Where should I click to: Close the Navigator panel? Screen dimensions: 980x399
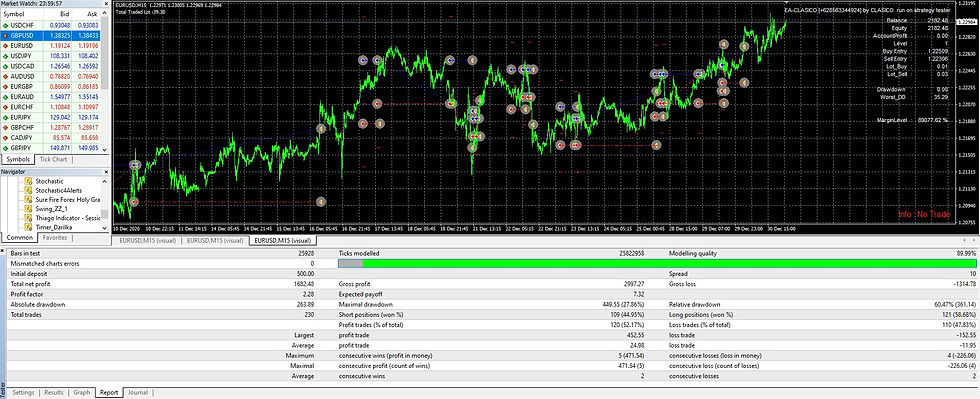(106, 171)
